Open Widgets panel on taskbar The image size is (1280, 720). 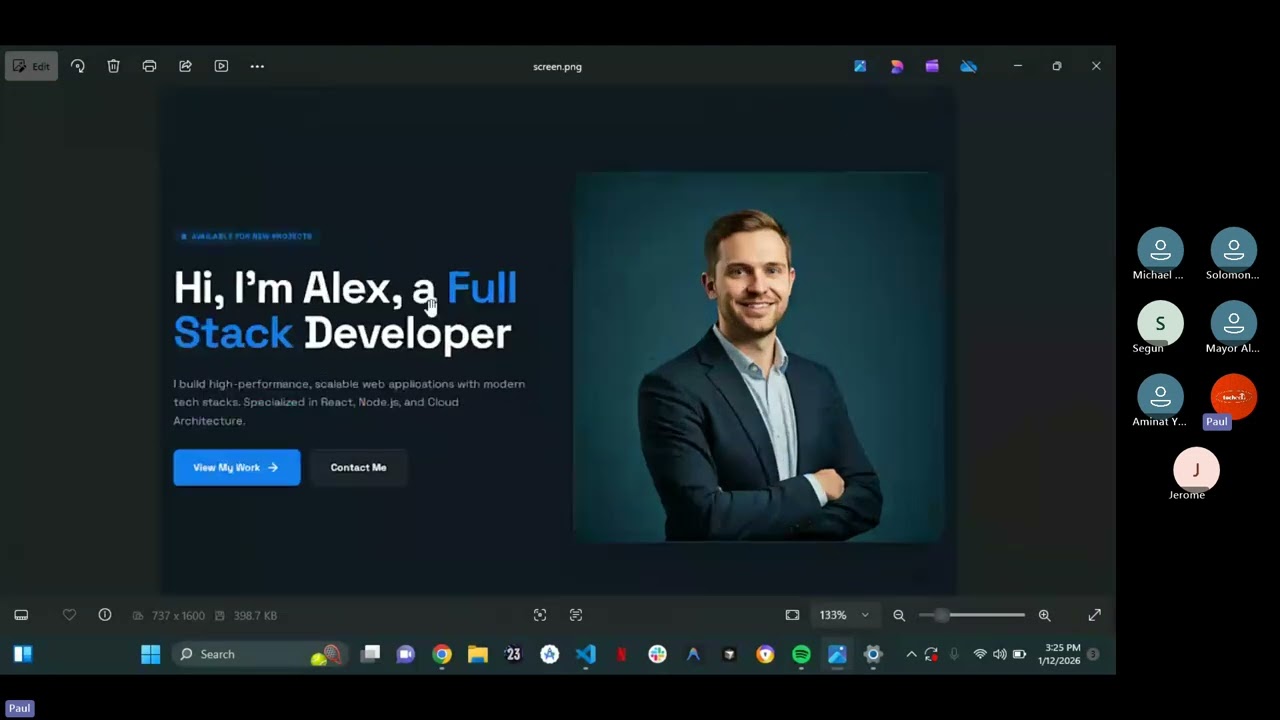coord(22,654)
